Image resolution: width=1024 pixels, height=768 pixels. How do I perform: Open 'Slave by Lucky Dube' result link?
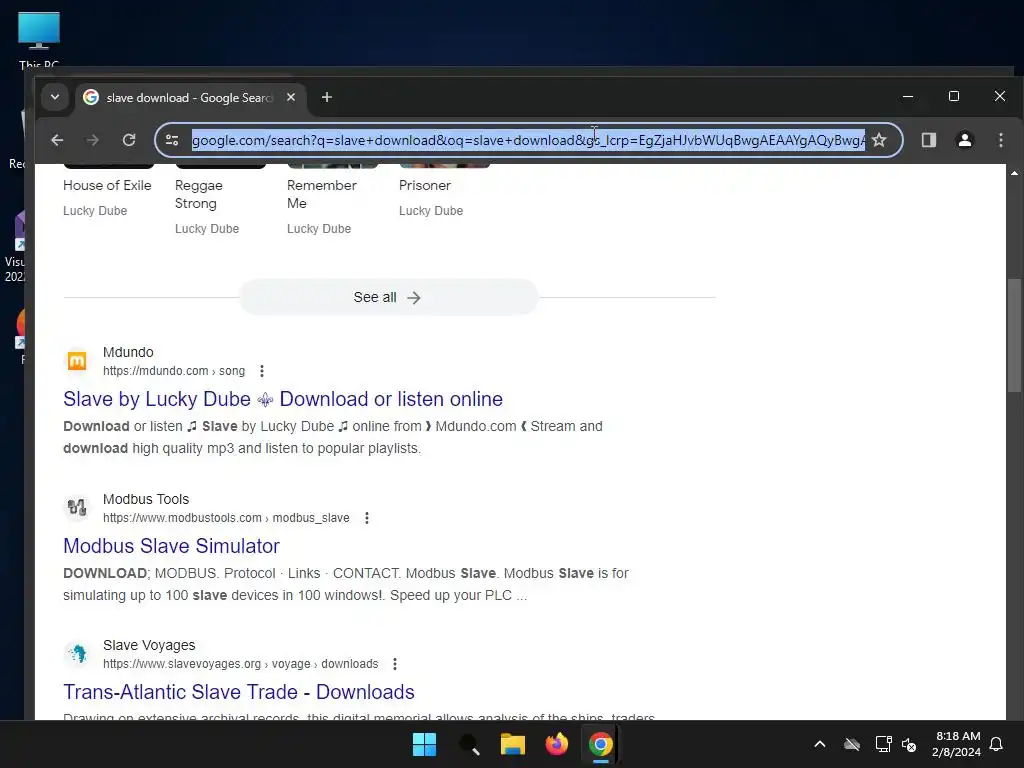click(283, 399)
